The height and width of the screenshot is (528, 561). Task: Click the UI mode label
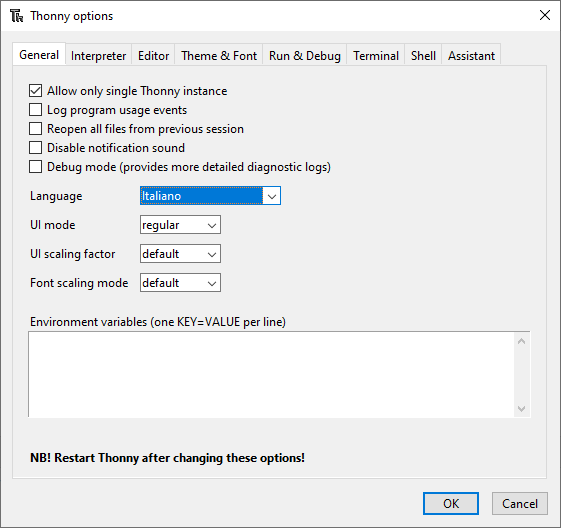point(53,225)
